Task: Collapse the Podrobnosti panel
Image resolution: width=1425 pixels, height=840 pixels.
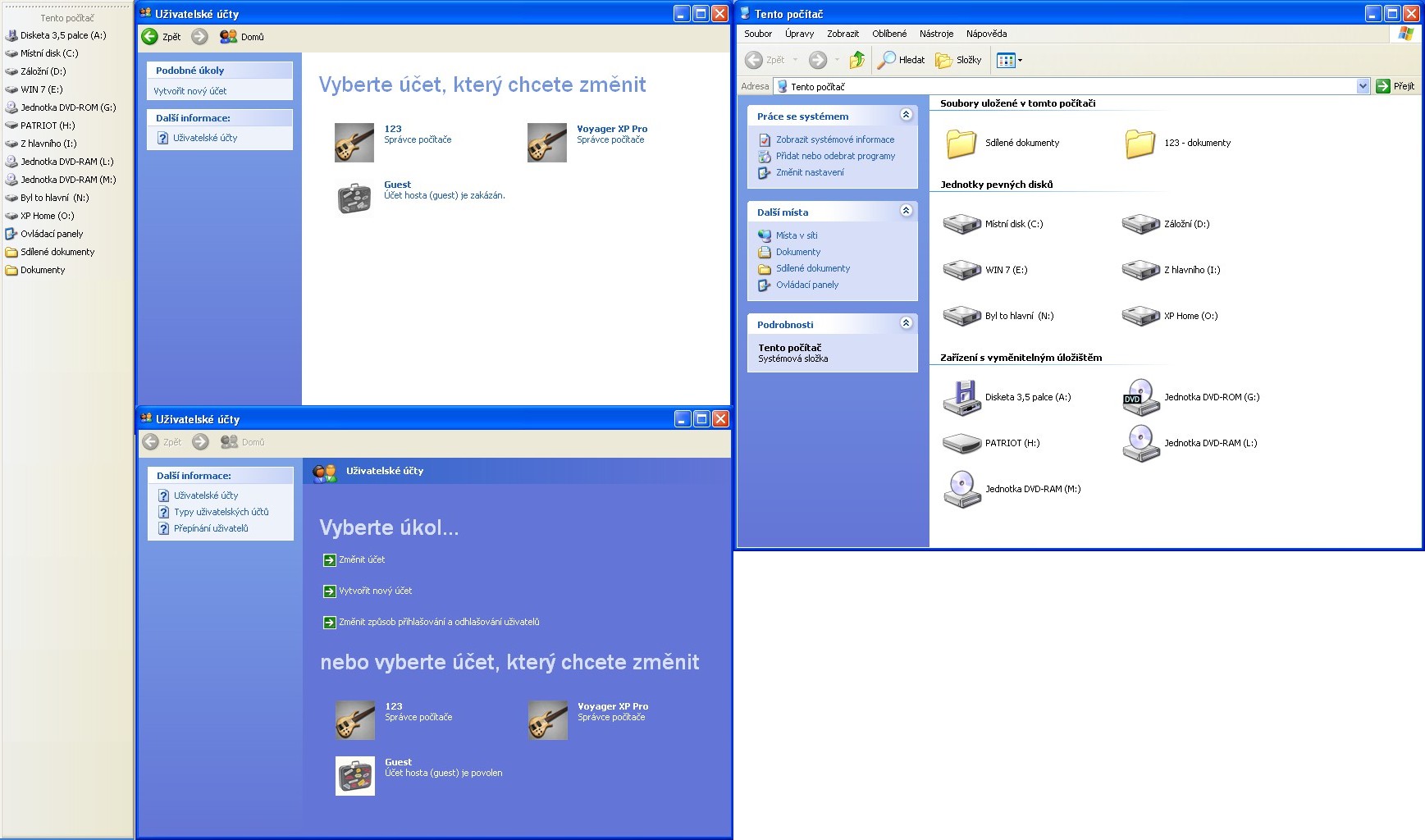Action: pos(906,324)
